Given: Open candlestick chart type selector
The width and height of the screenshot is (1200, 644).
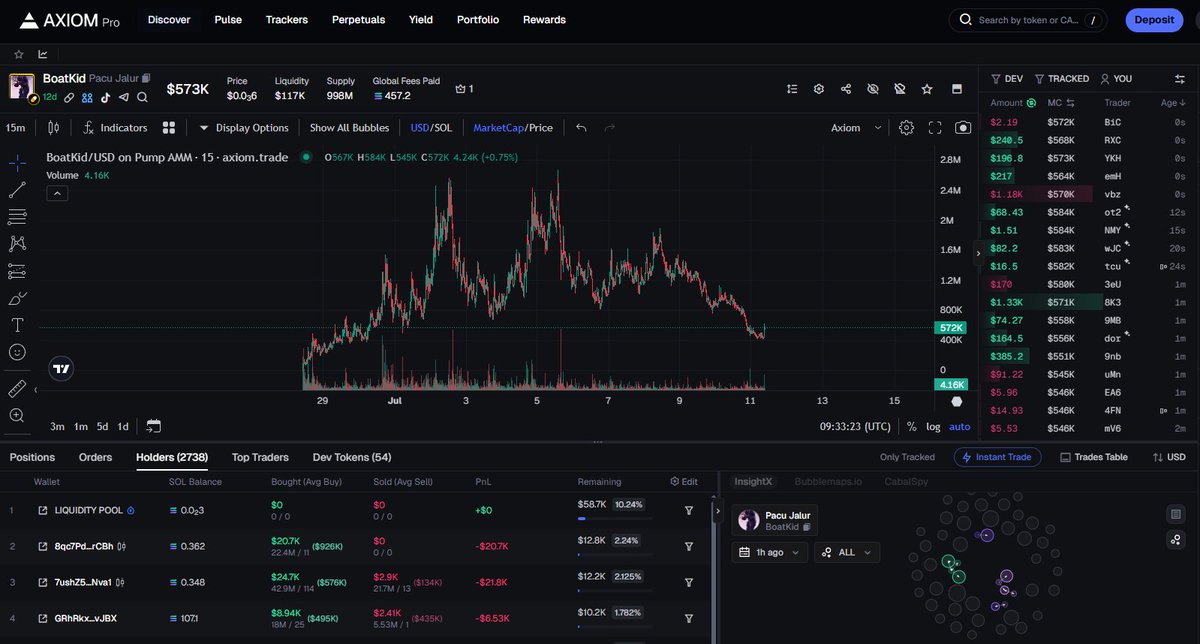Looking at the screenshot, I should point(54,127).
